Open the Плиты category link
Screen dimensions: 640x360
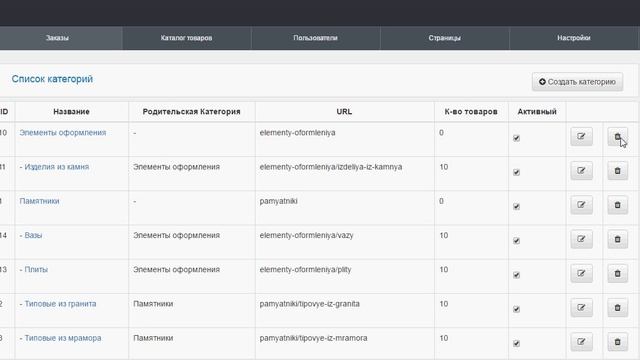click(36, 270)
